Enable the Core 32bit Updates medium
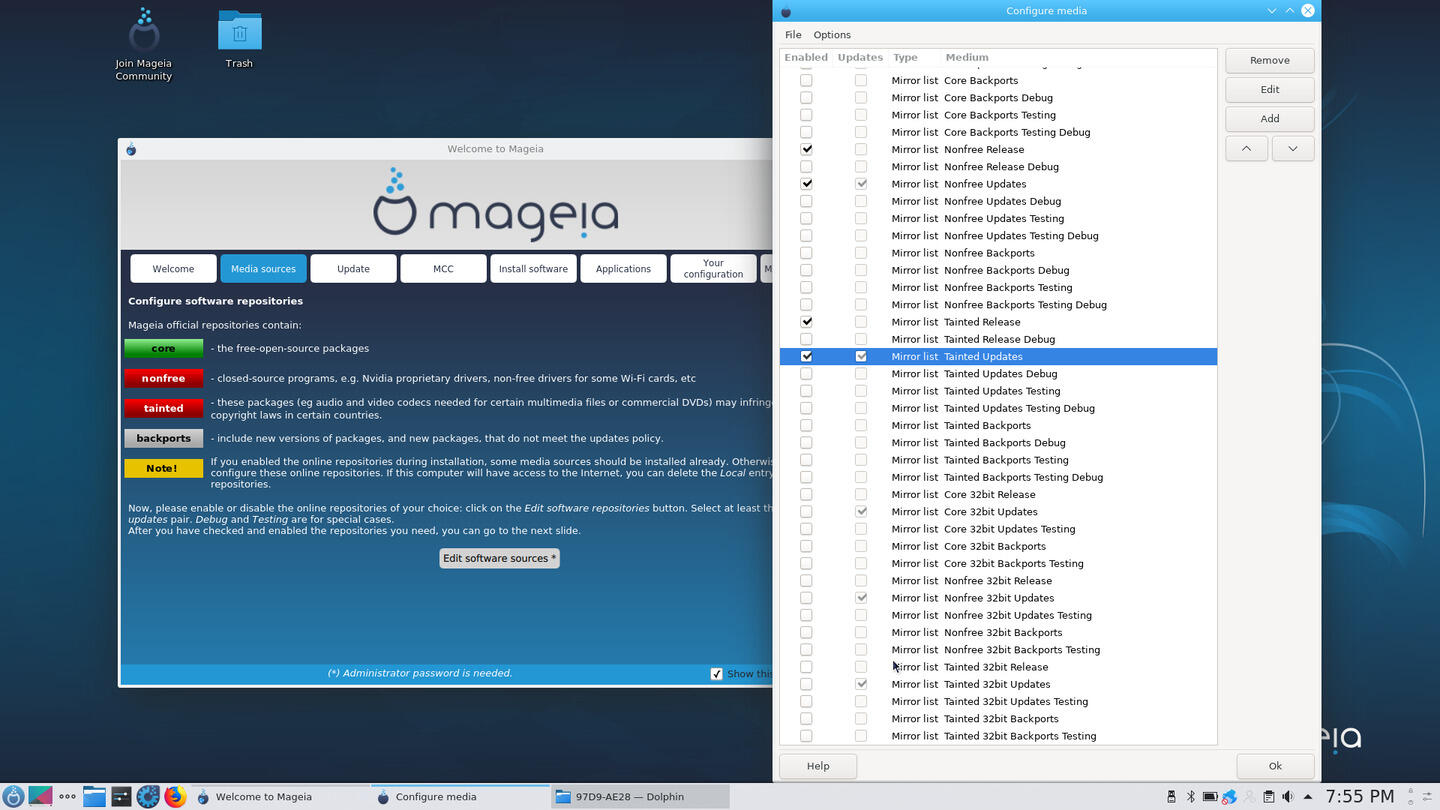The image size is (1440, 810). pos(806,511)
